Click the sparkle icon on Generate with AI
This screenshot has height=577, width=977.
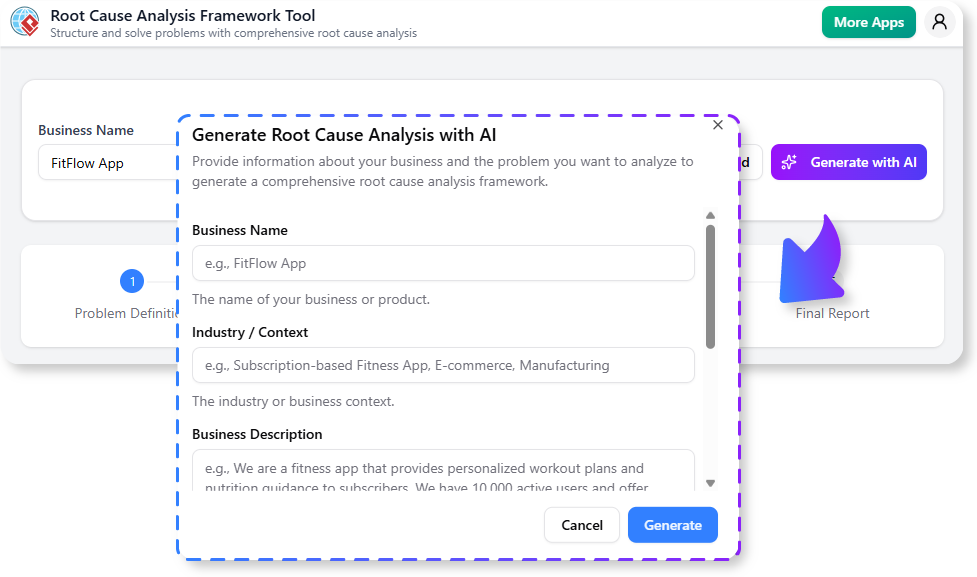tap(790, 162)
